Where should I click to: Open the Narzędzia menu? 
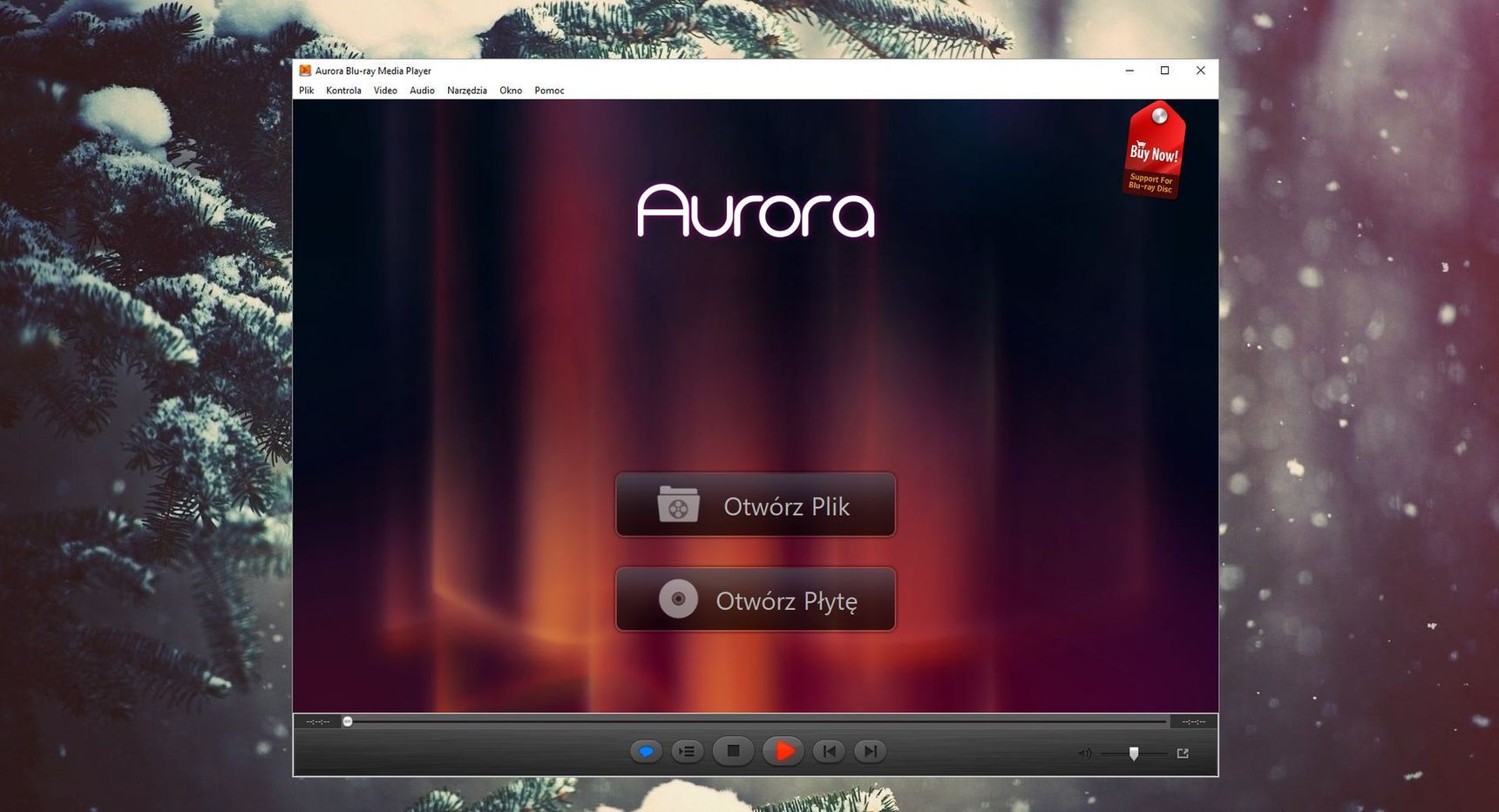467,91
